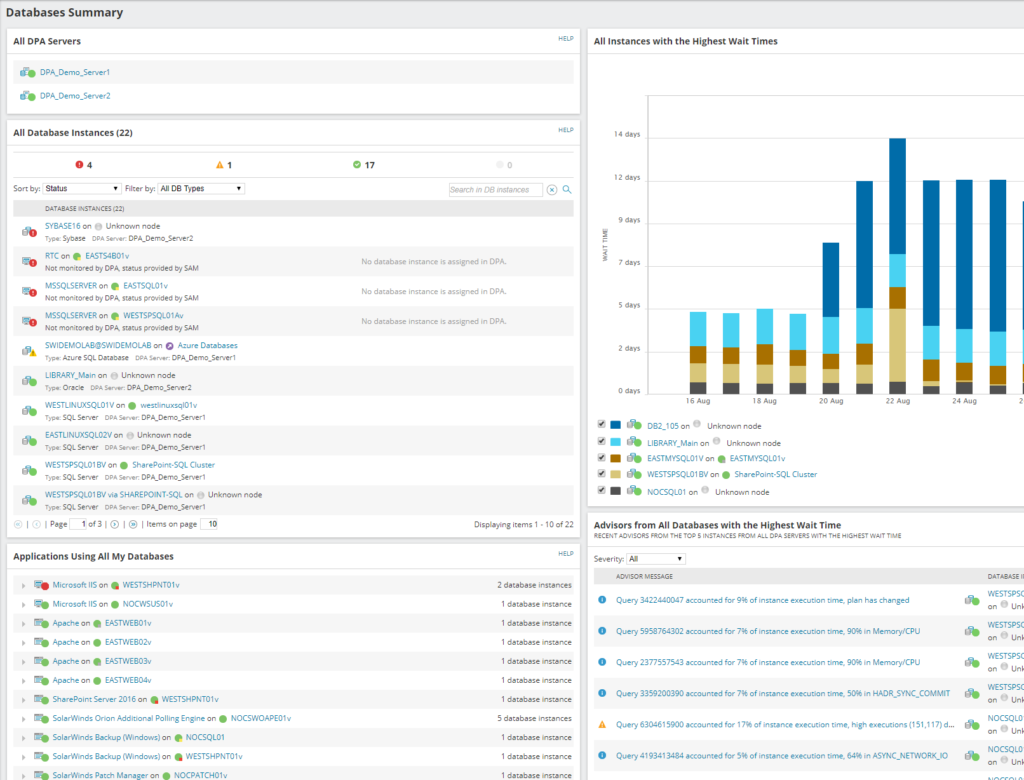
Task: Click the DPA_Demo_Server2 server status icon
Action: (27, 96)
